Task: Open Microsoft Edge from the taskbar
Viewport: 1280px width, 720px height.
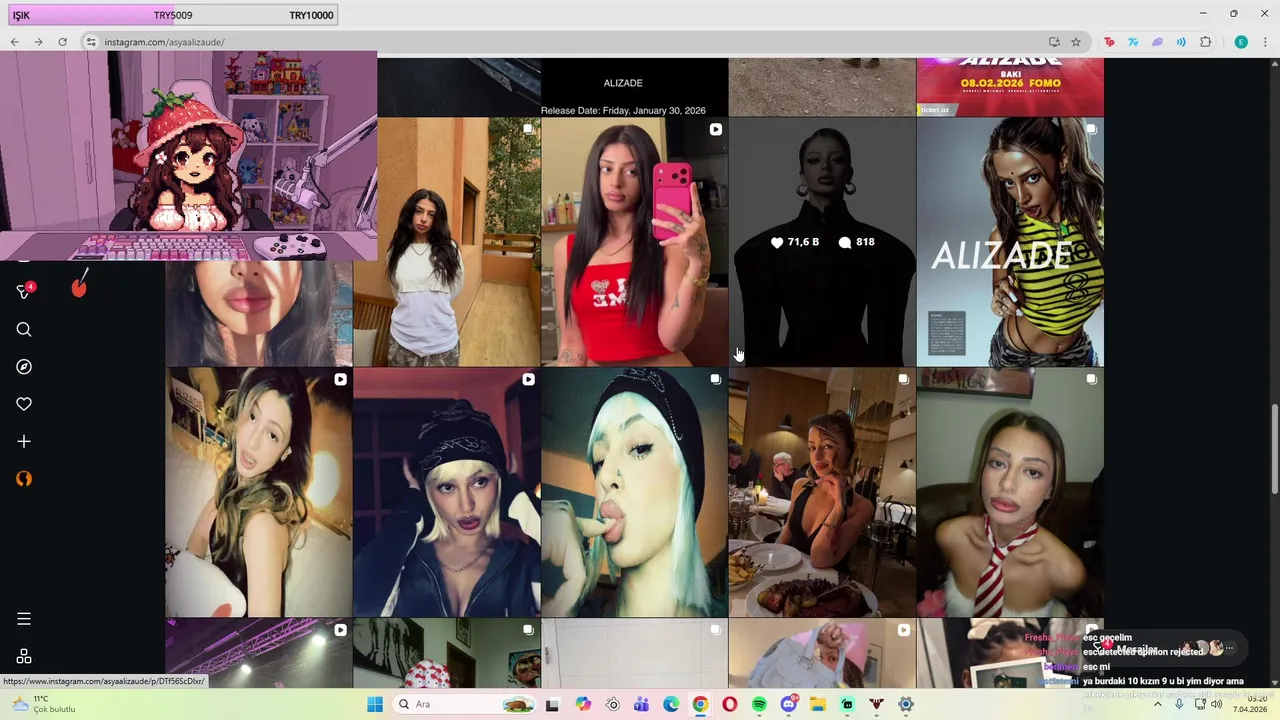Action: tap(671, 704)
